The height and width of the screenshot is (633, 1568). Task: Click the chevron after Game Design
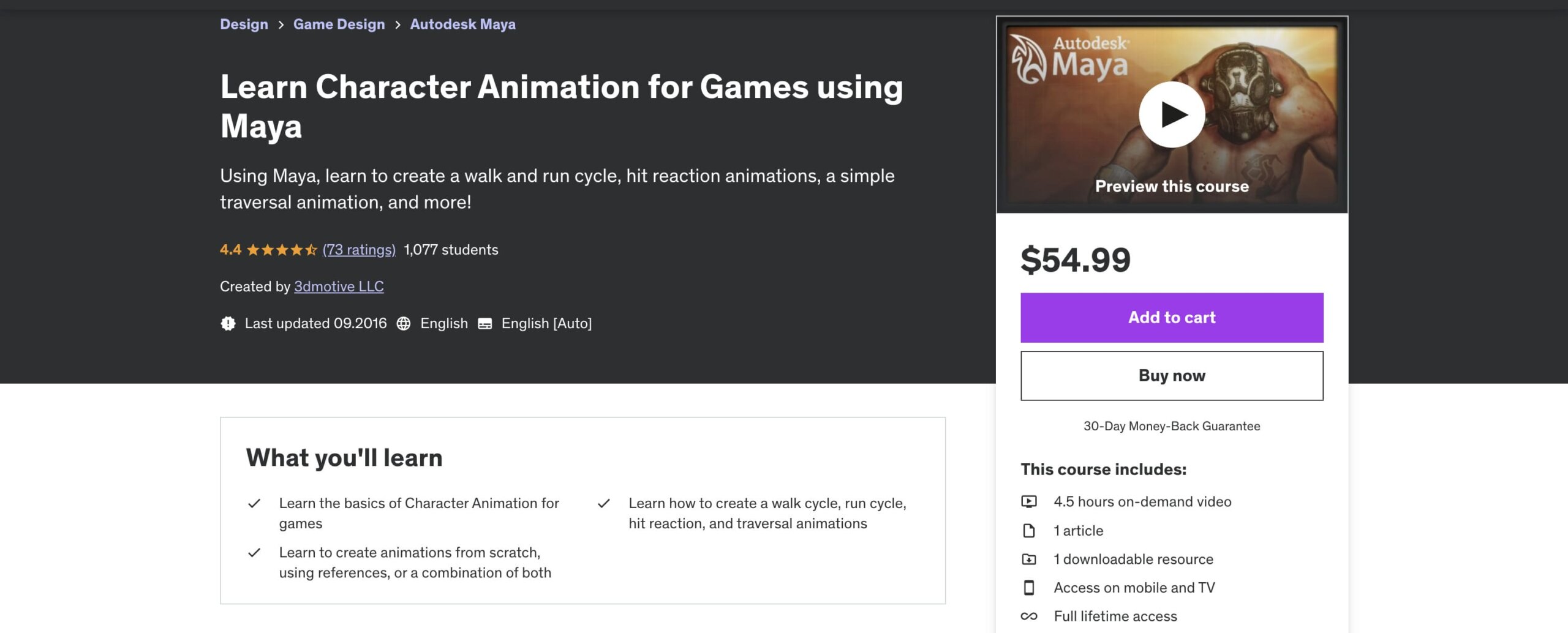coord(398,24)
